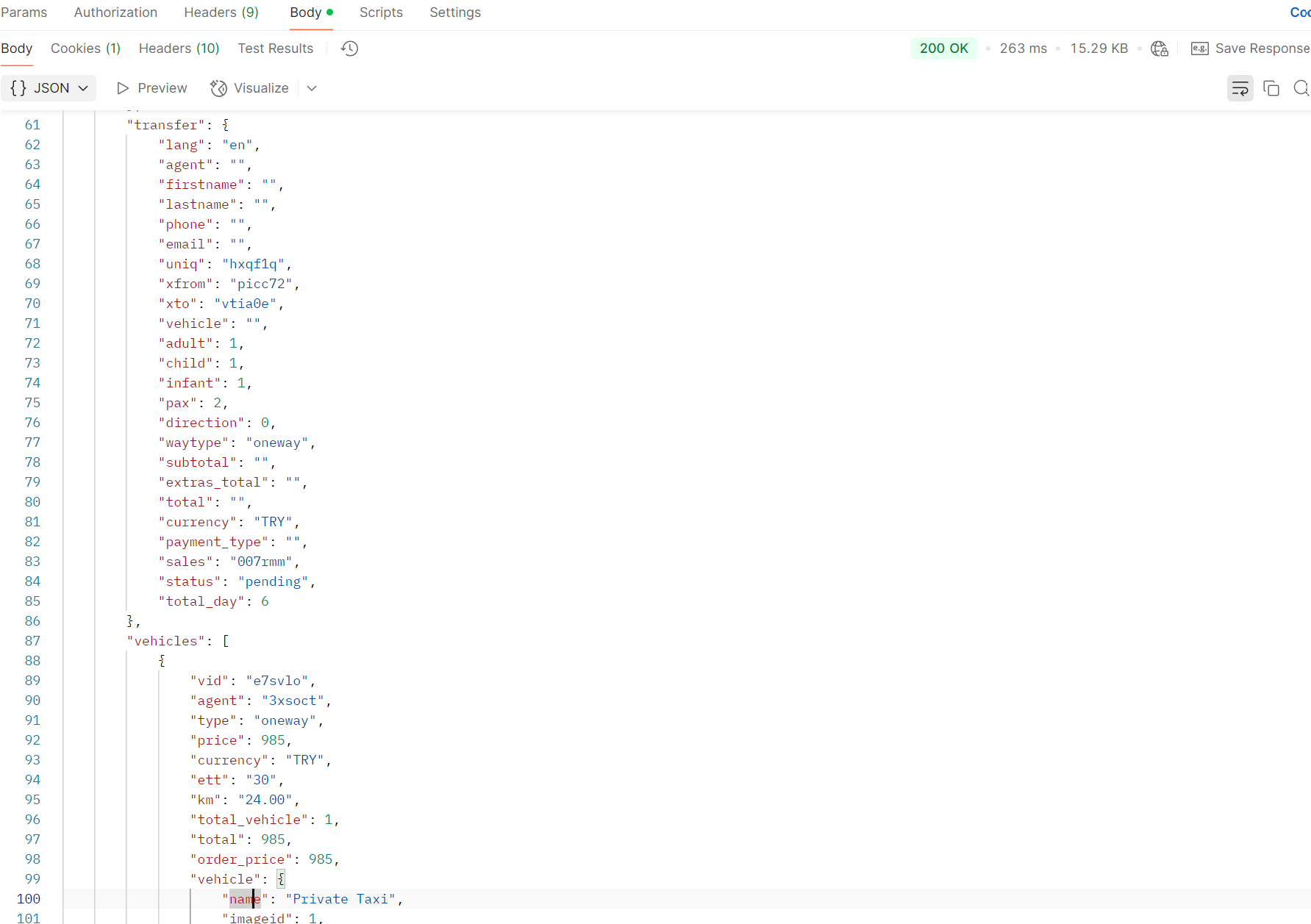
Task: Go to request Settings tab
Action: pos(455,12)
